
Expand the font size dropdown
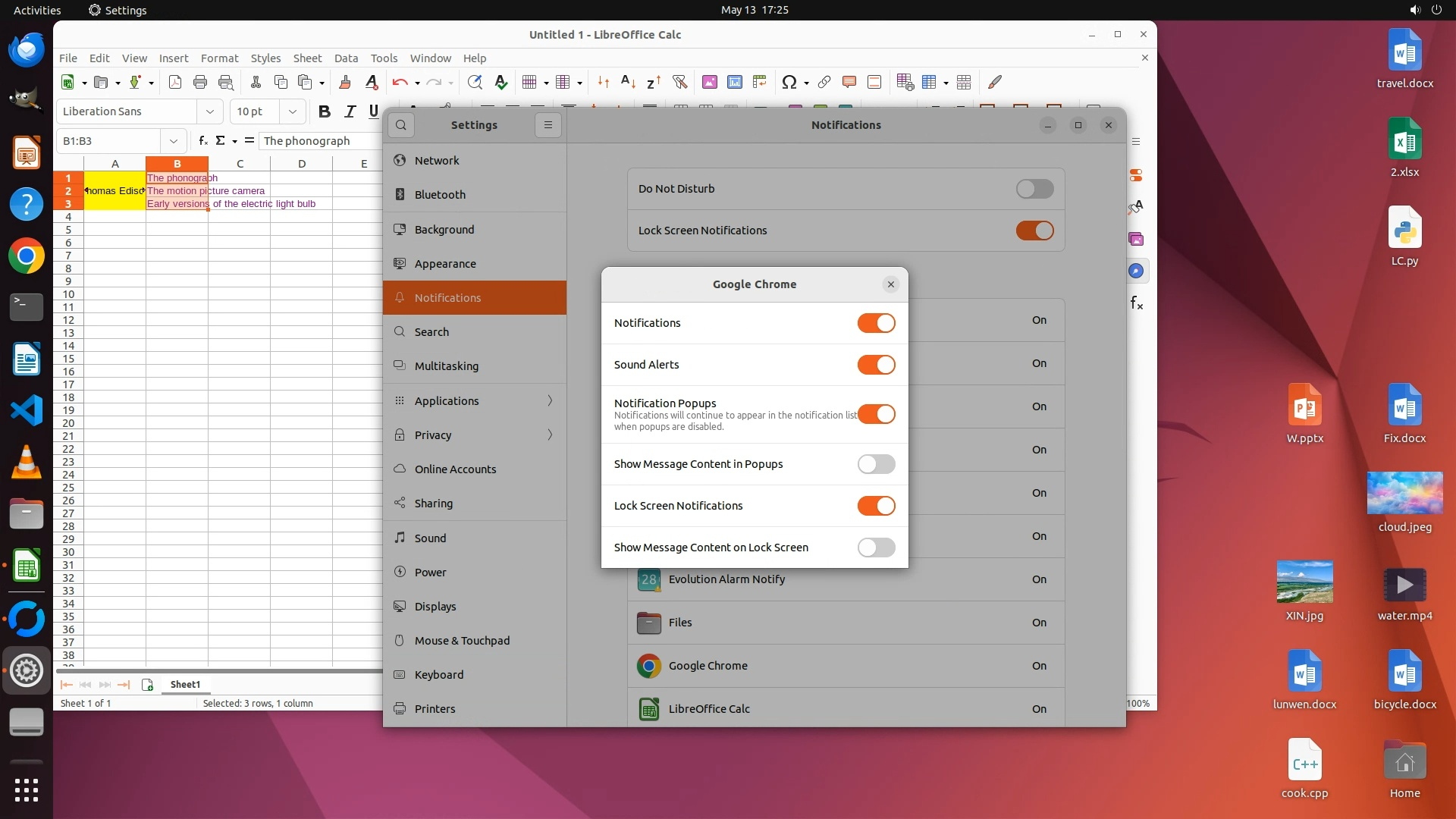click(292, 111)
